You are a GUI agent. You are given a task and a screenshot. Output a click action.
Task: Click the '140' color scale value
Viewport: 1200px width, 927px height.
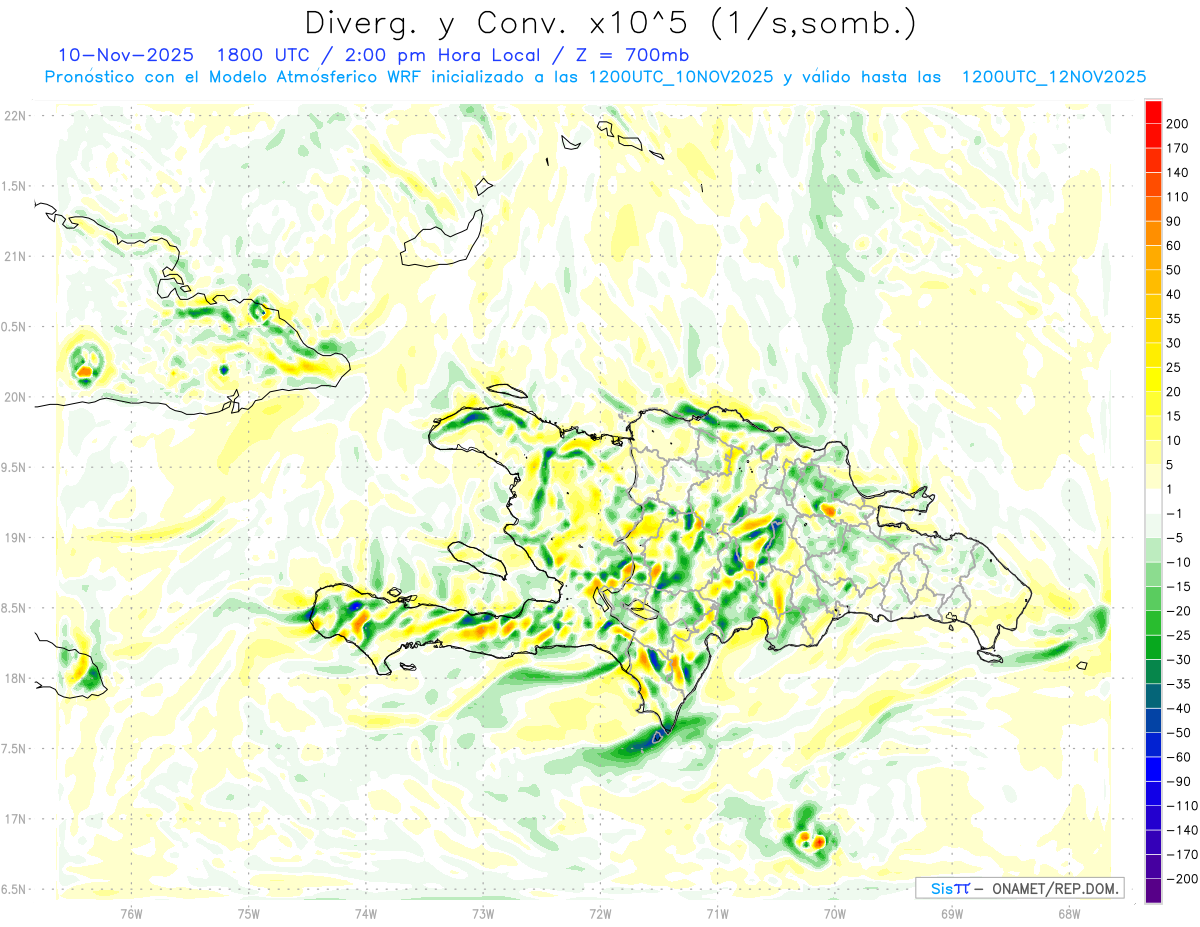click(1178, 173)
